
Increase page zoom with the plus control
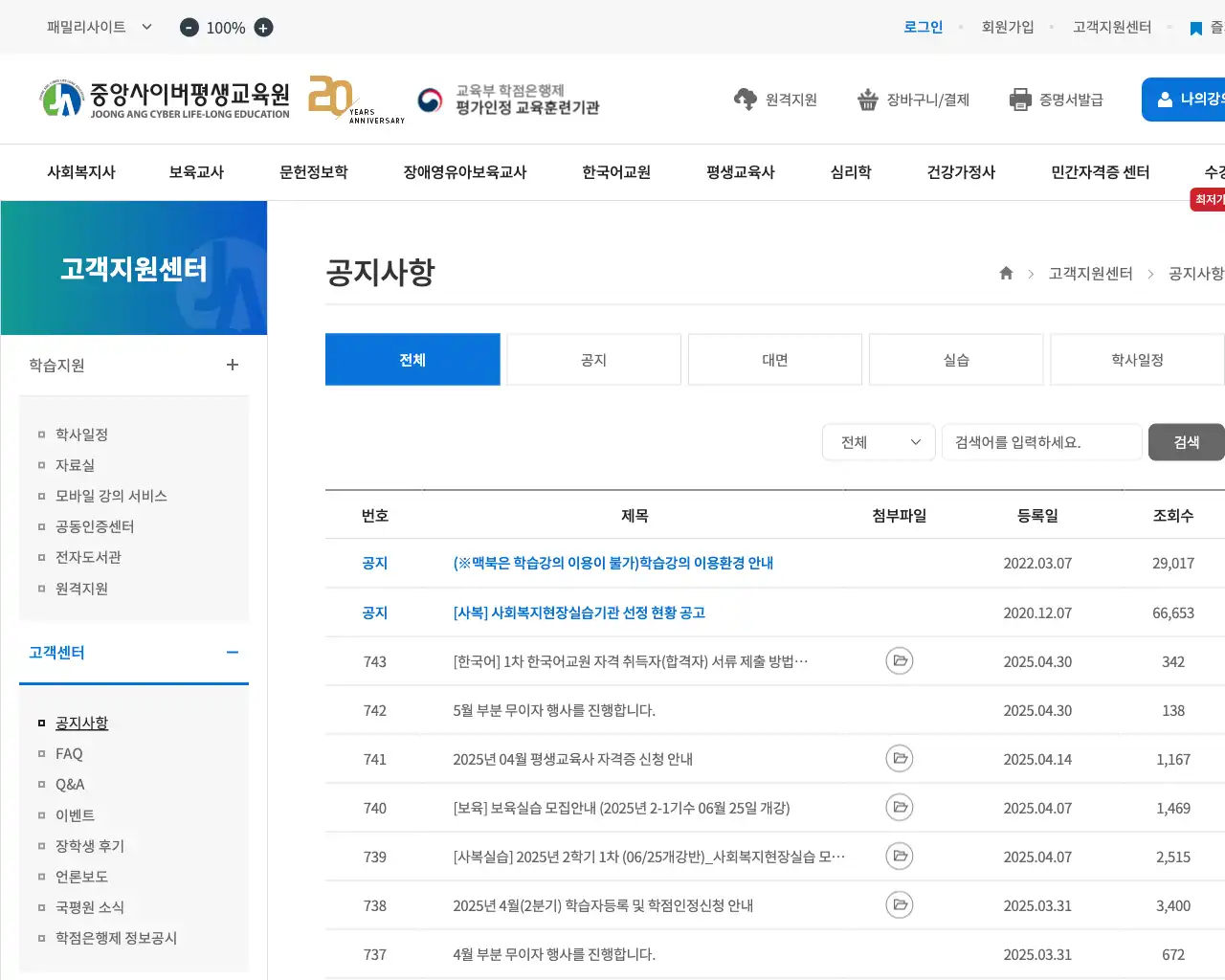(x=262, y=28)
